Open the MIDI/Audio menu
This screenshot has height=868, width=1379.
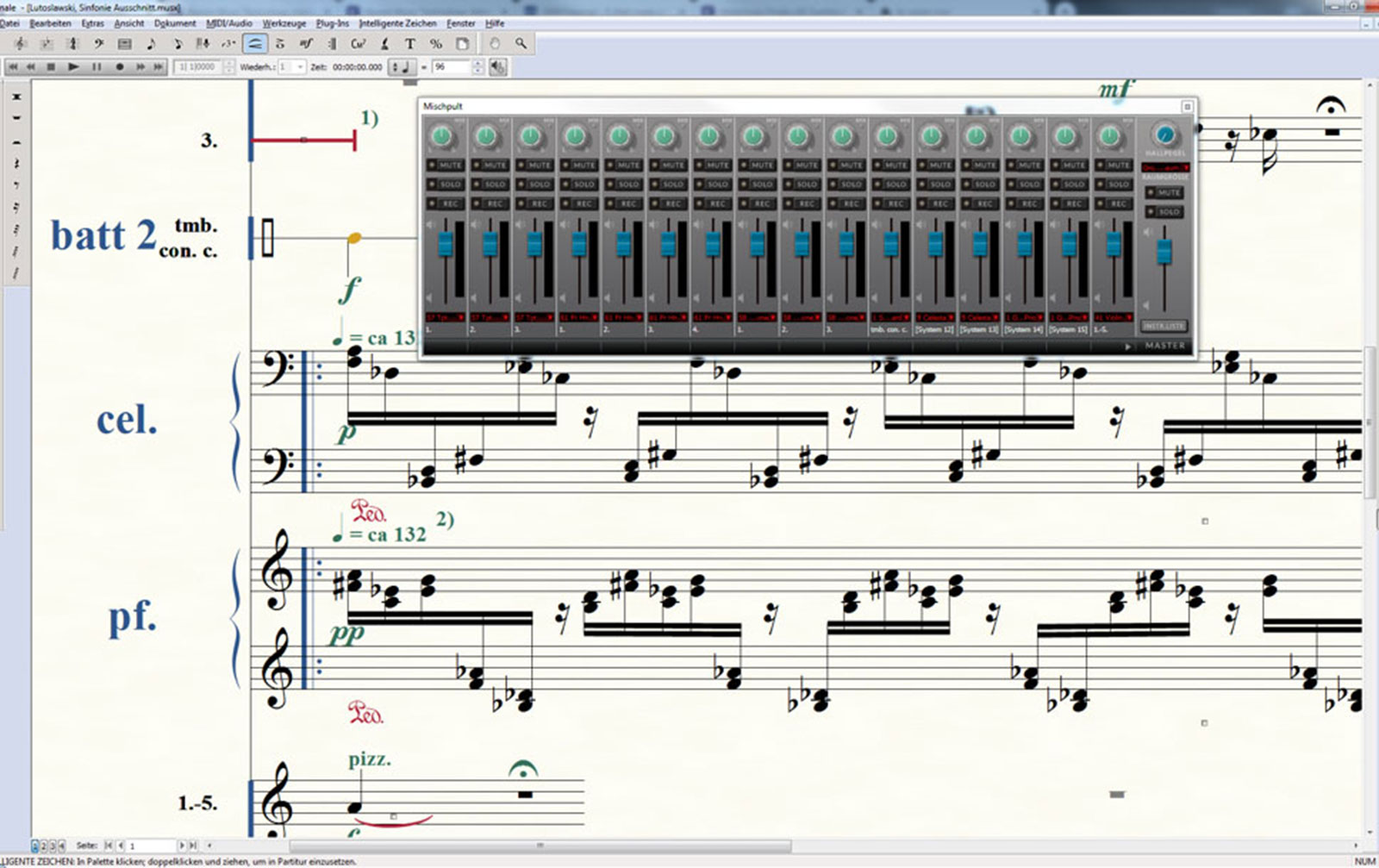pos(228,23)
